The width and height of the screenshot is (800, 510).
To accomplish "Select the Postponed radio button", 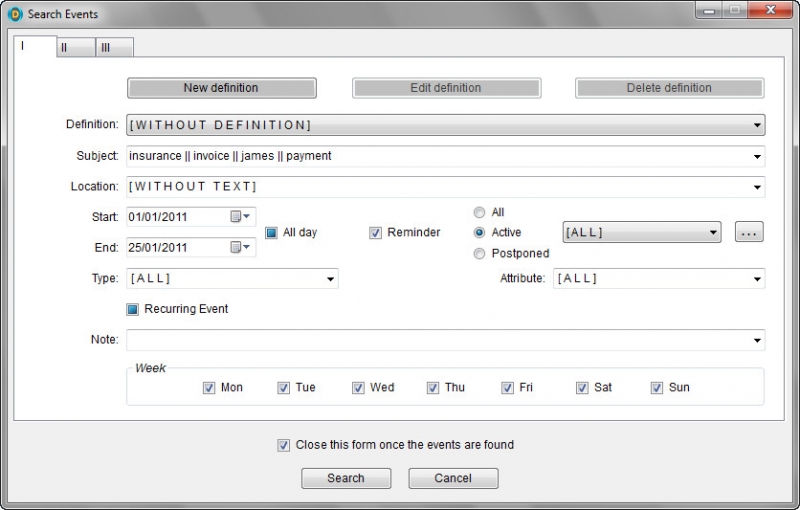I will click(479, 253).
